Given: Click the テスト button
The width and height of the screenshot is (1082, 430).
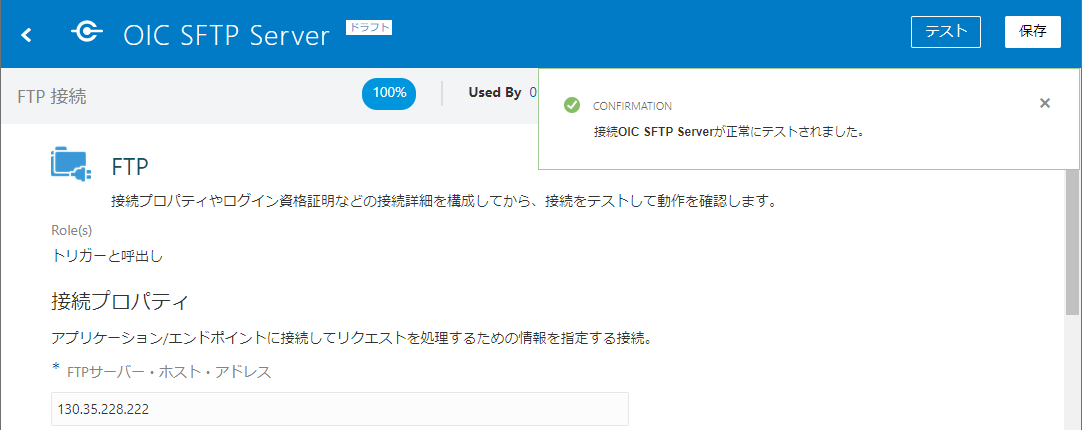Looking at the screenshot, I should [x=945, y=32].
